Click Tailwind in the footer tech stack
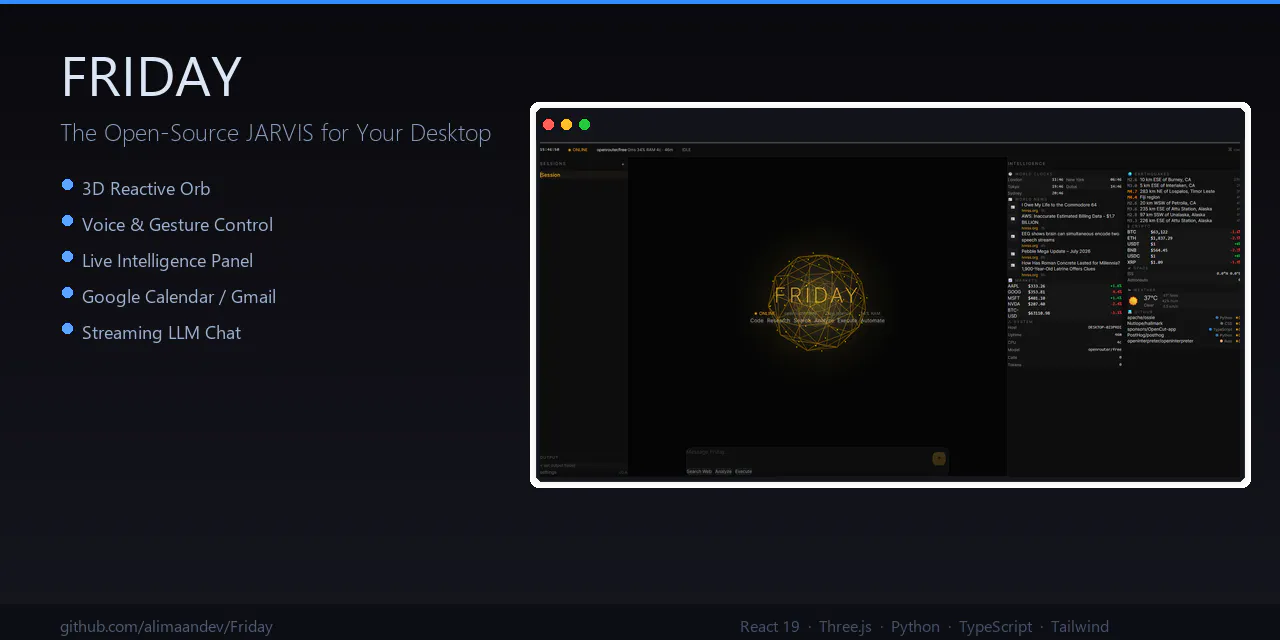Image resolution: width=1280 pixels, height=640 pixels. (1080, 627)
